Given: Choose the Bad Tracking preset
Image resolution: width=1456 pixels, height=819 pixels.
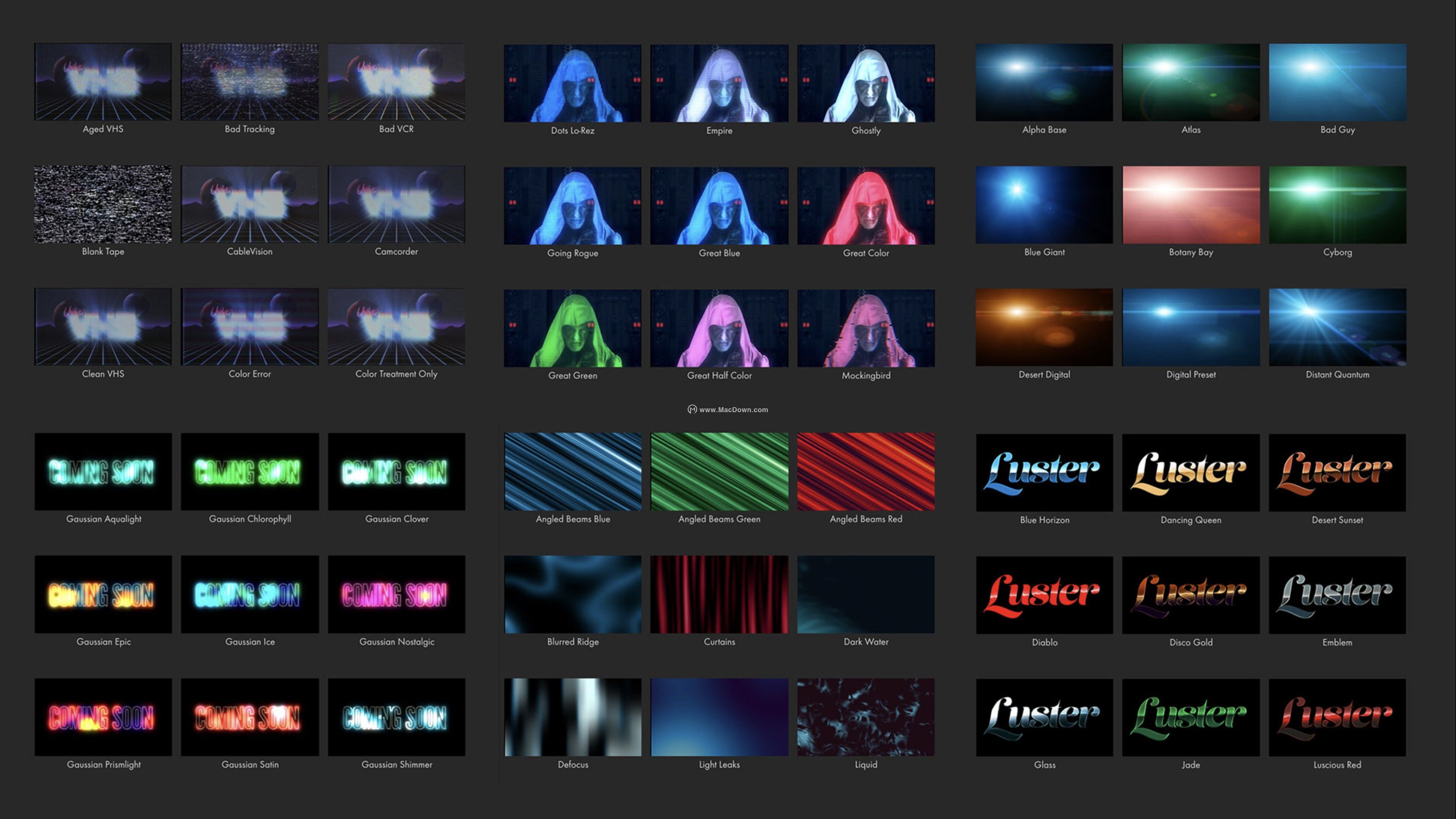Looking at the screenshot, I should coord(249,82).
